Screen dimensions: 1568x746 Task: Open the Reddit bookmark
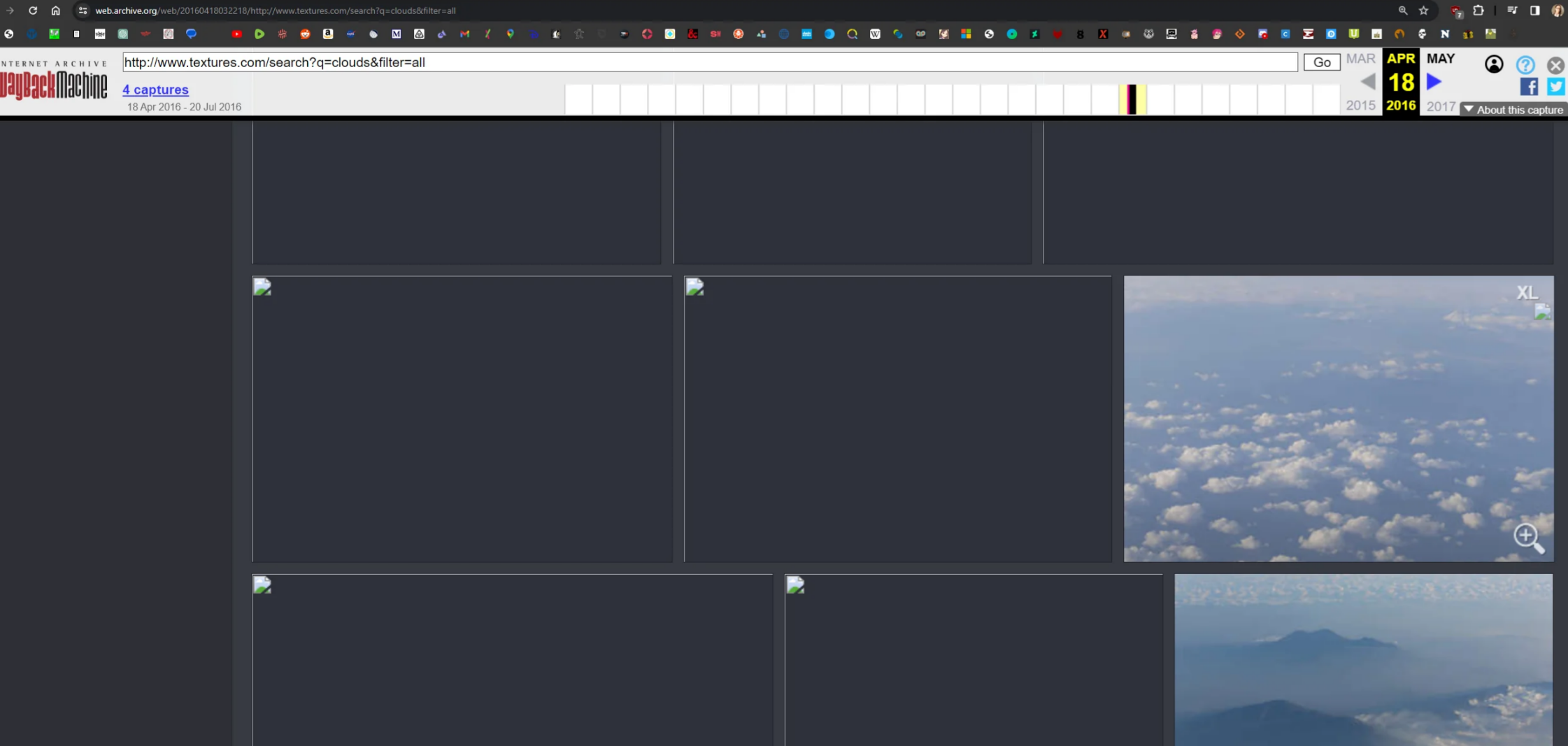click(305, 34)
